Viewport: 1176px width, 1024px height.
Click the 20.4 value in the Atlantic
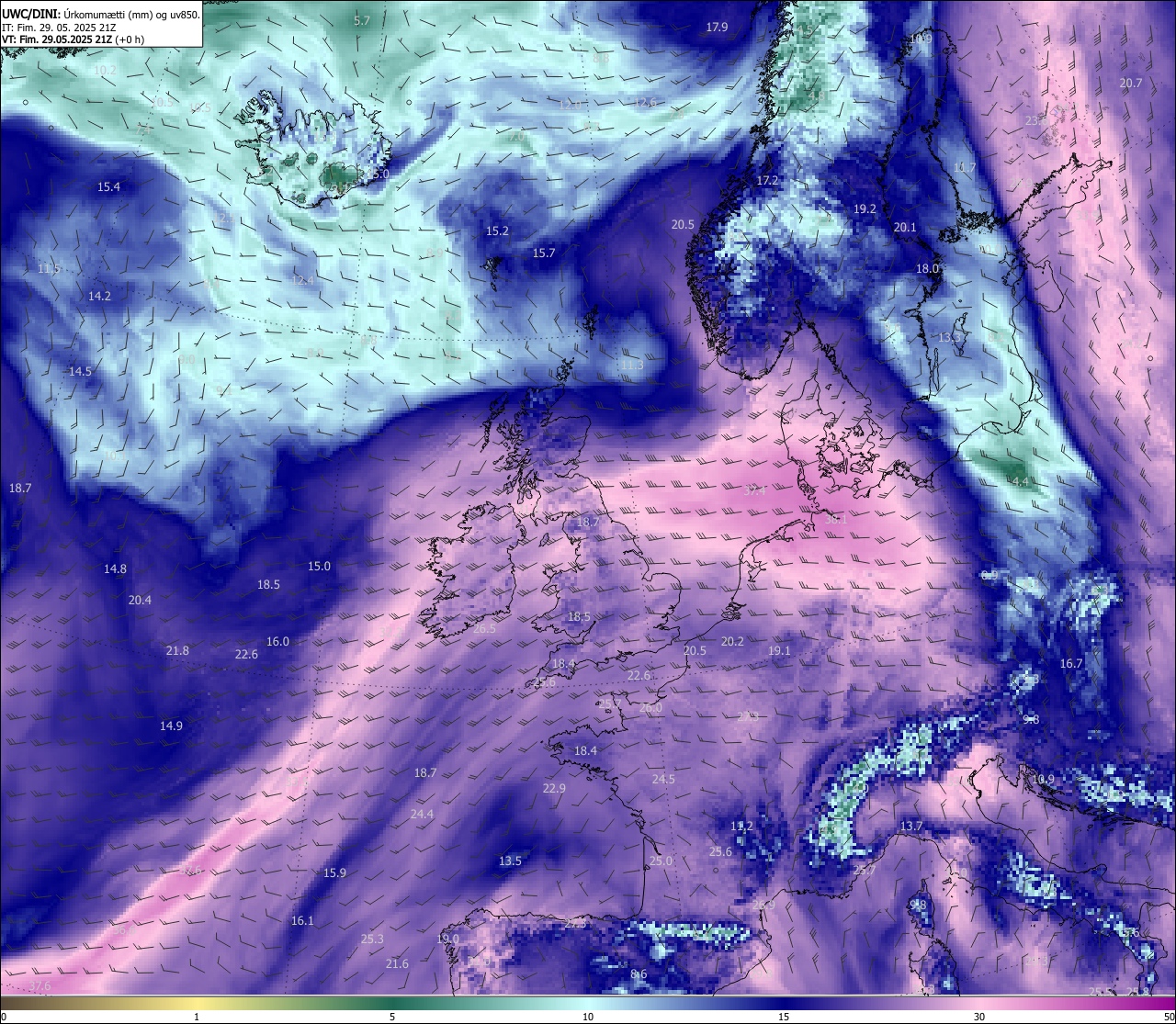coord(140,601)
